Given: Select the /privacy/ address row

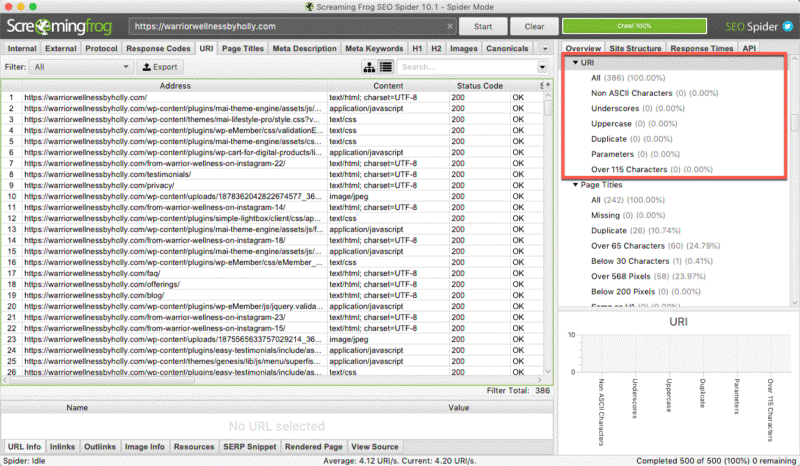Looking at the screenshot, I should click(273, 185).
